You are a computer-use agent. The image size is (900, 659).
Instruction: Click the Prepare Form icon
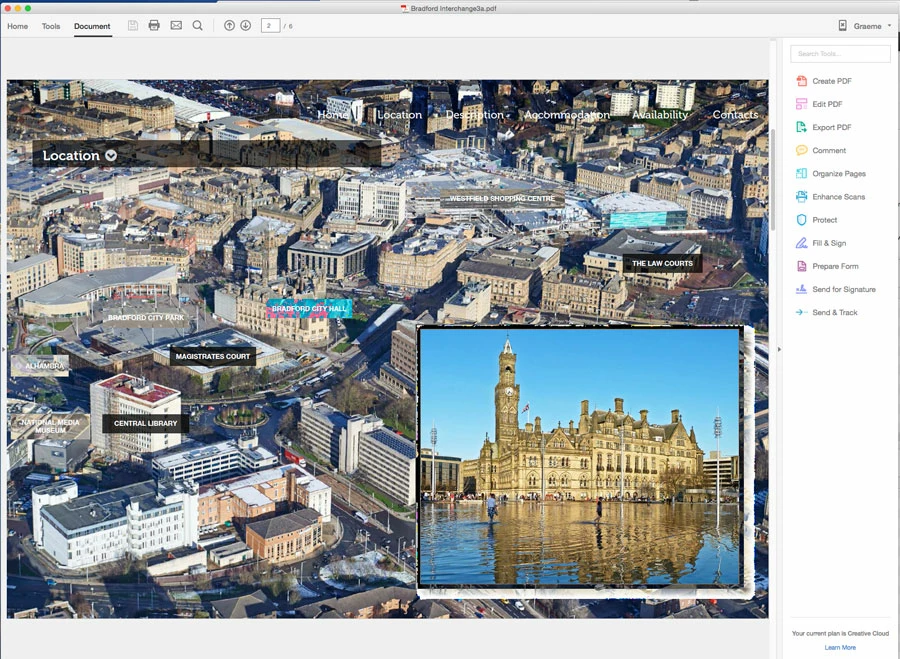[801, 266]
